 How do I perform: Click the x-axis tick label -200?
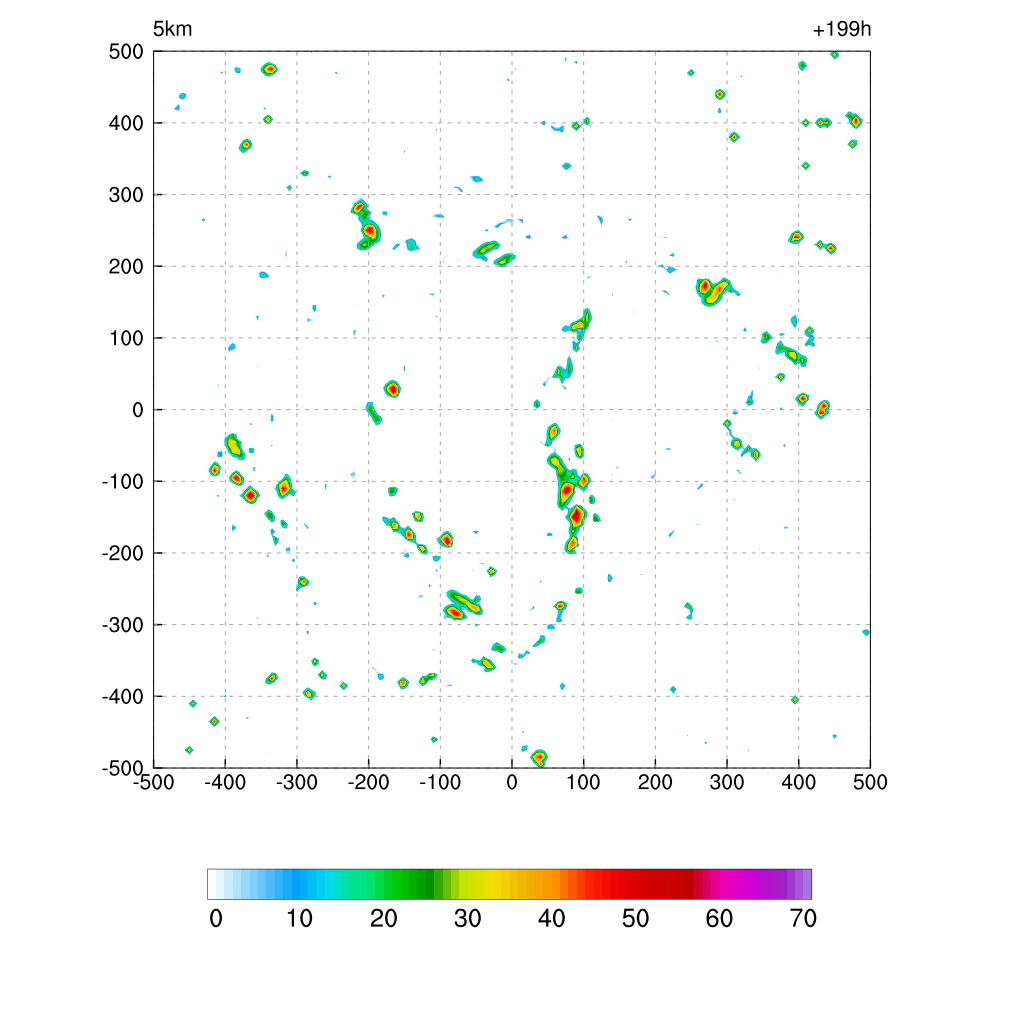(x=368, y=782)
